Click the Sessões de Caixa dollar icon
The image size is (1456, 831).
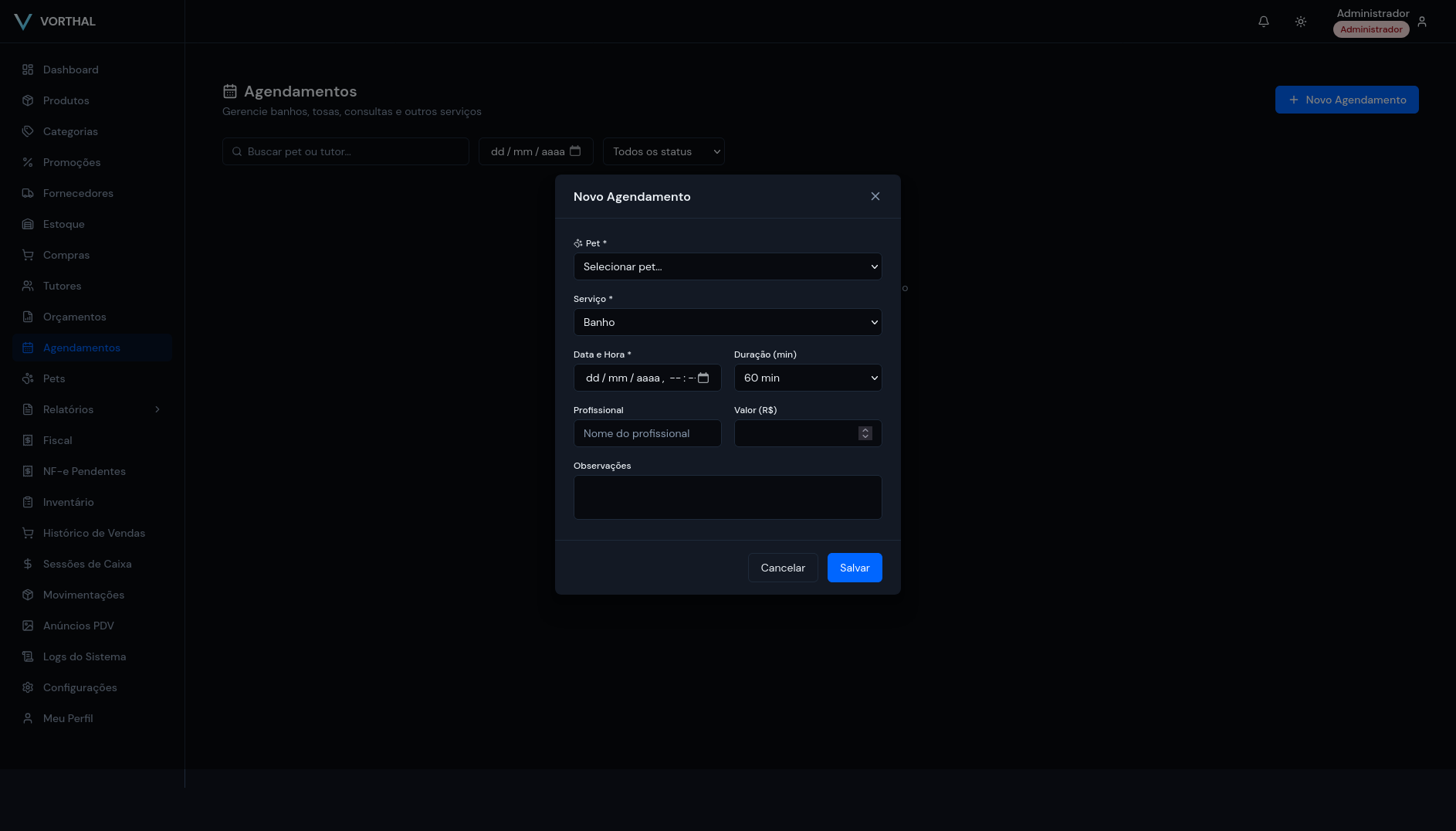tap(28, 564)
